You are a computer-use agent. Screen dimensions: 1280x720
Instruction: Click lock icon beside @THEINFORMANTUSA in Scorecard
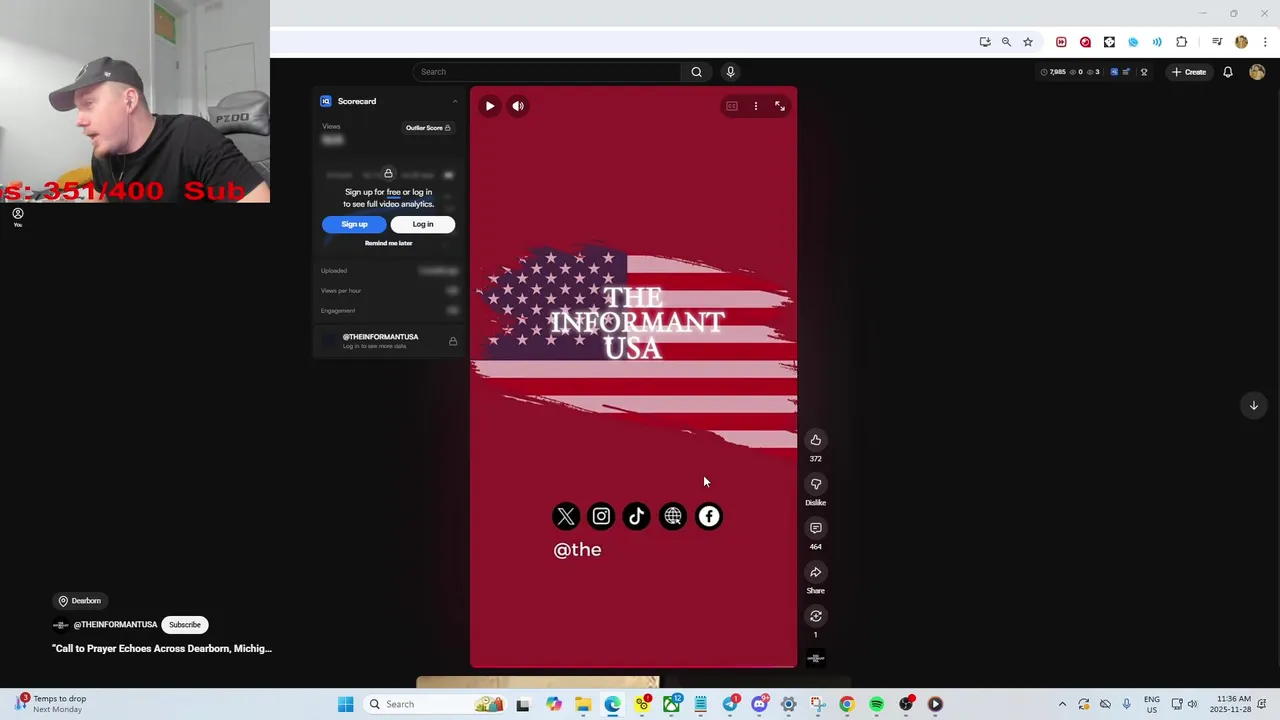click(x=453, y=342)
